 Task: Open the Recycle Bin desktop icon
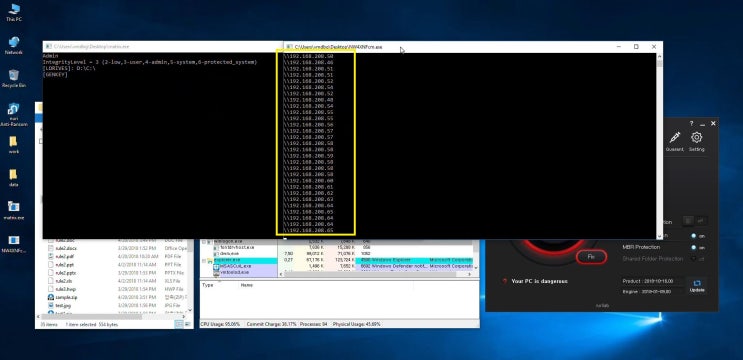click(14, 78)
